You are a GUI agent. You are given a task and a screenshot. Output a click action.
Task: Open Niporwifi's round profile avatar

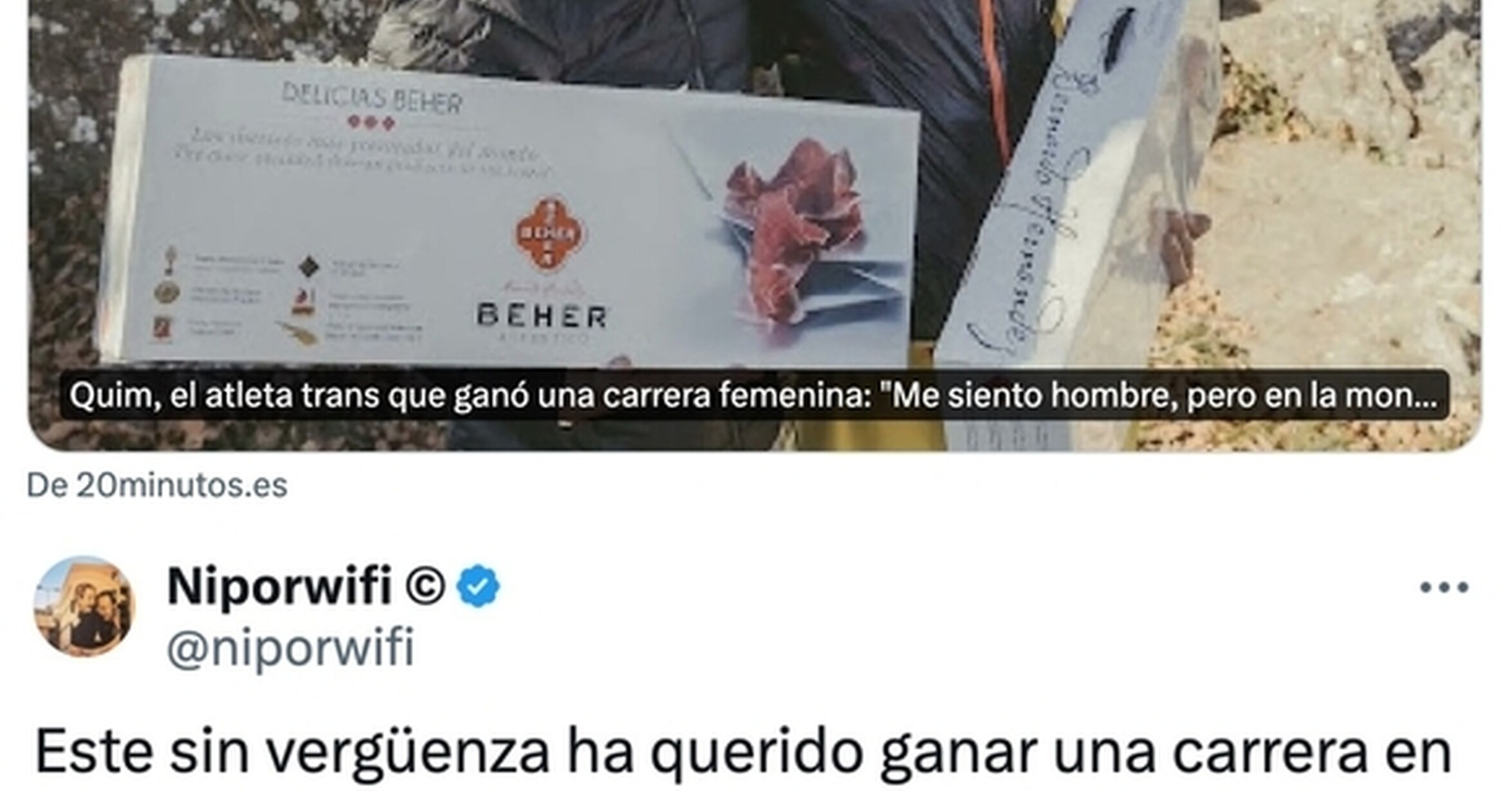(x=84, y=606)
